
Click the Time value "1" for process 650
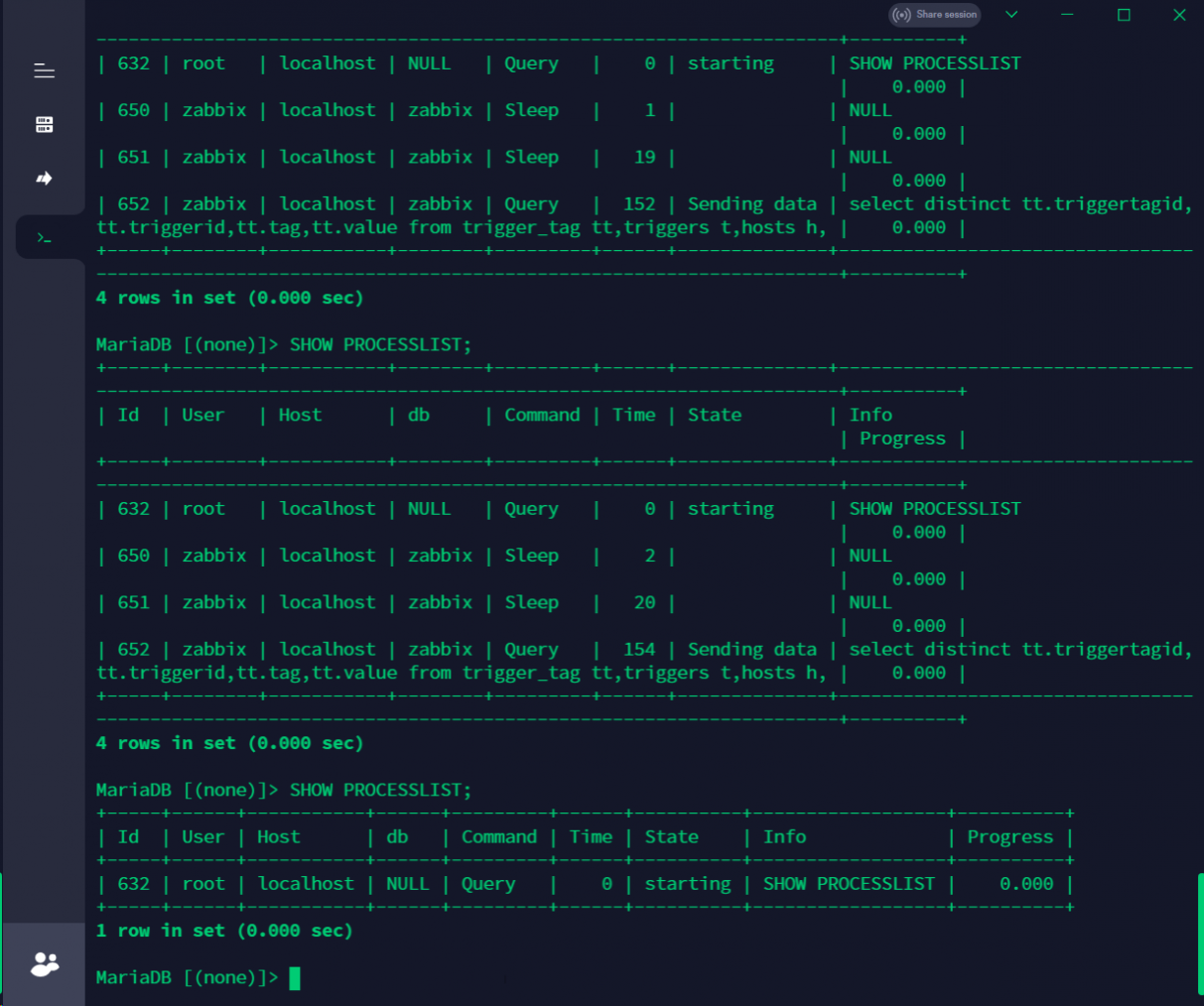click(650, 110)
